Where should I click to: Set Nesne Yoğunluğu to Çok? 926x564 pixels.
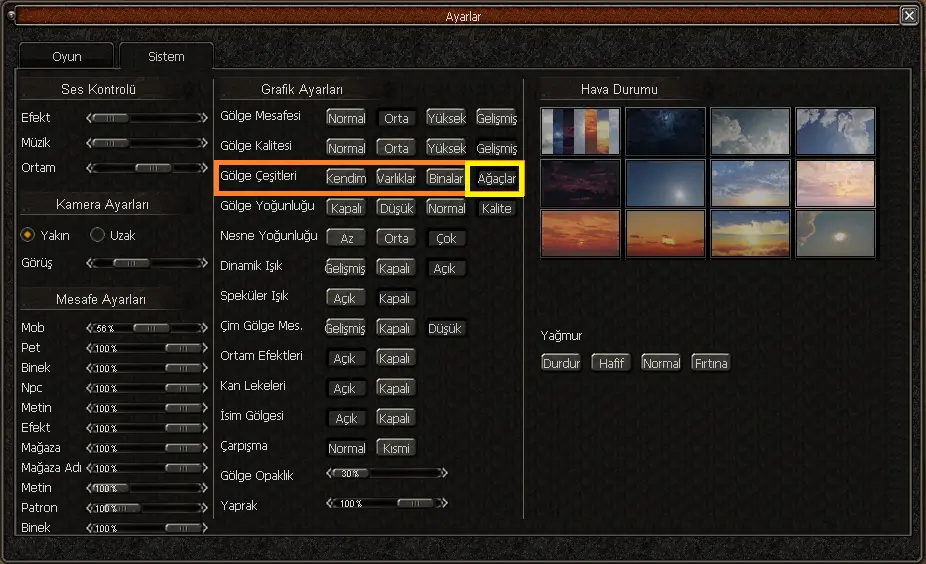coord(446,238)
